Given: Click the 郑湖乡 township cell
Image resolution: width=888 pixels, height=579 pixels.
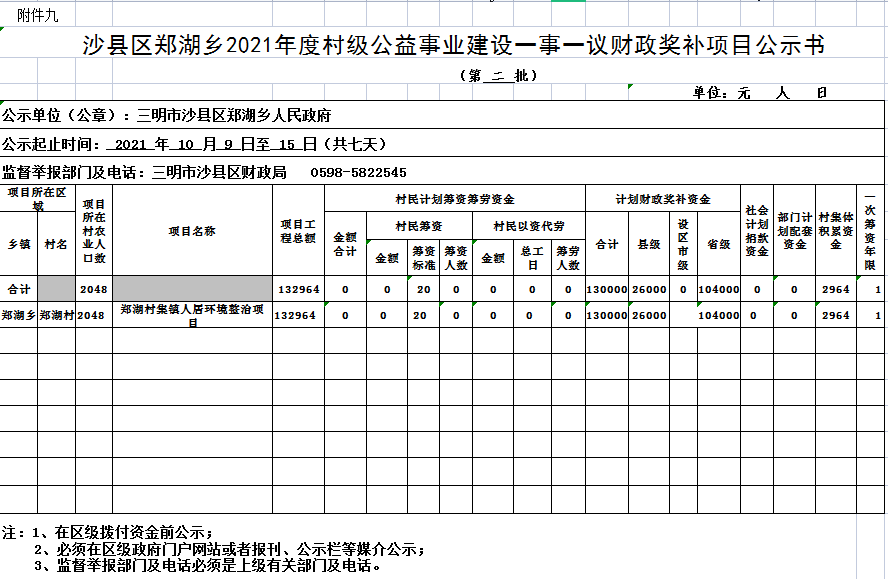Looking at the screenshot, I should click(19, 315).
